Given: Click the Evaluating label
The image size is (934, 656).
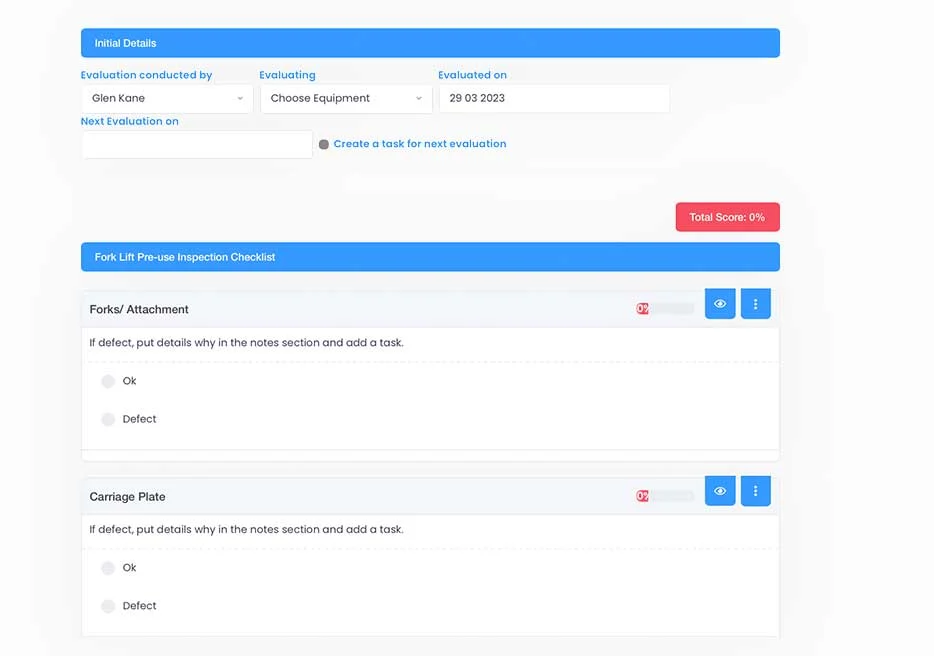Looking at the screenshot, I should click(x=287, y=75).
